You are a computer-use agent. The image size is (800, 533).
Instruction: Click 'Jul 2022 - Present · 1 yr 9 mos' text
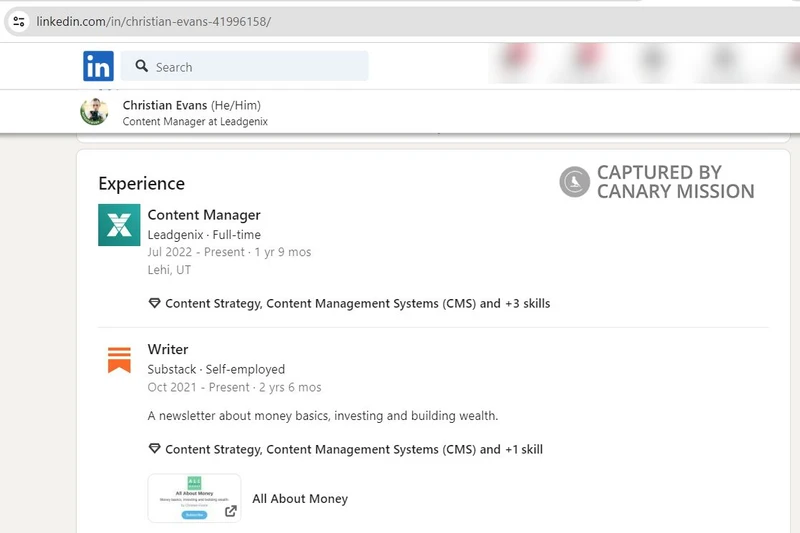click(229, 252)
